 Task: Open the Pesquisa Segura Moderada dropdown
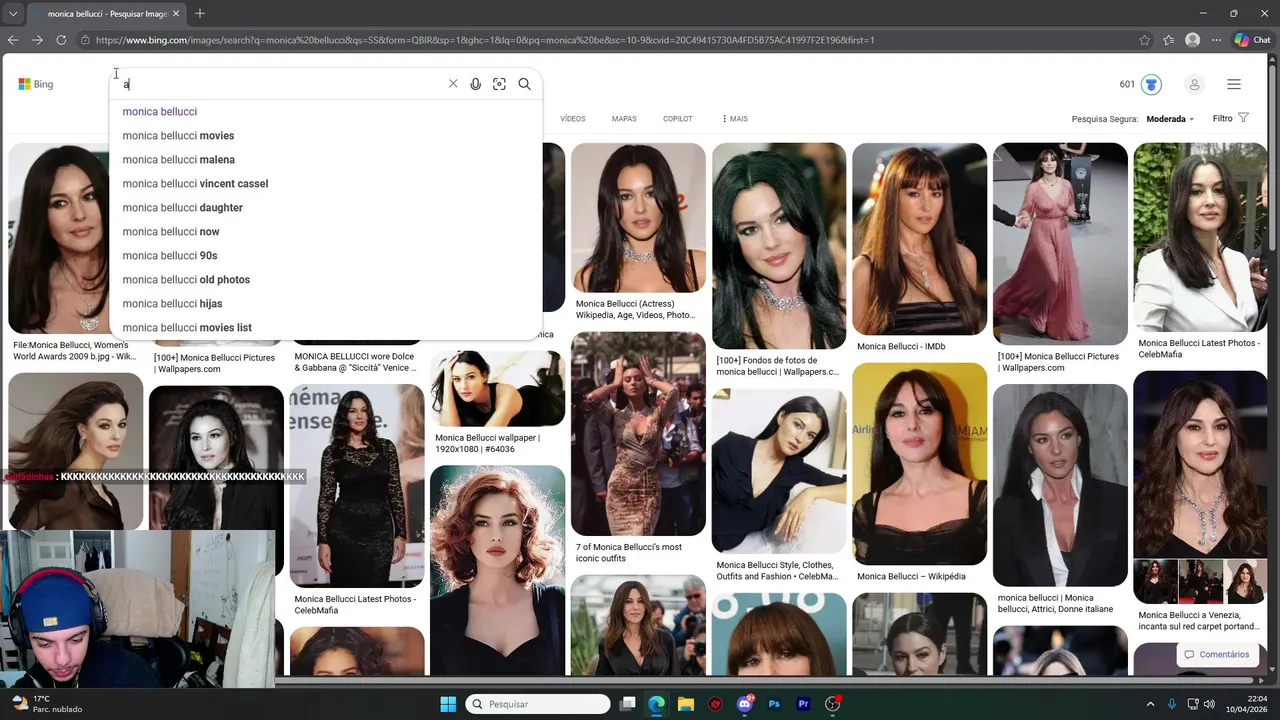click(1170, 119)
